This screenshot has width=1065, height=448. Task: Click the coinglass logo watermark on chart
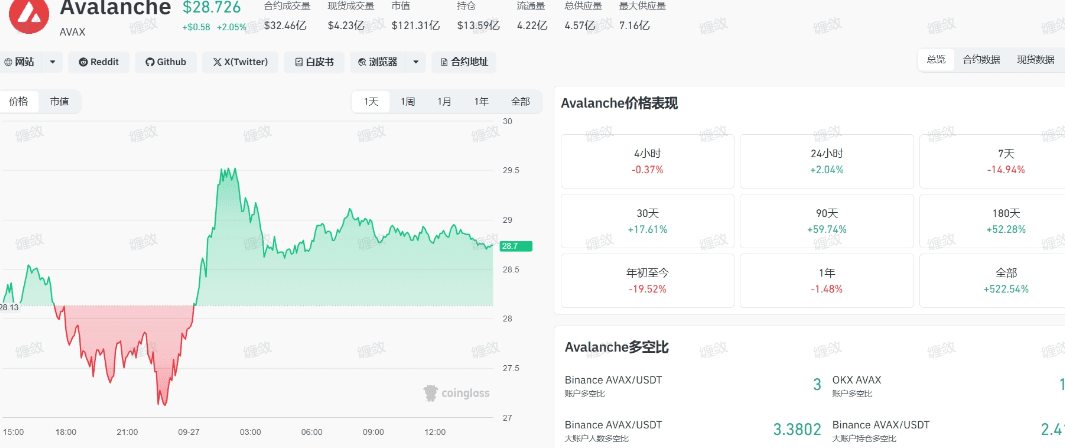[x=430, y=392]
